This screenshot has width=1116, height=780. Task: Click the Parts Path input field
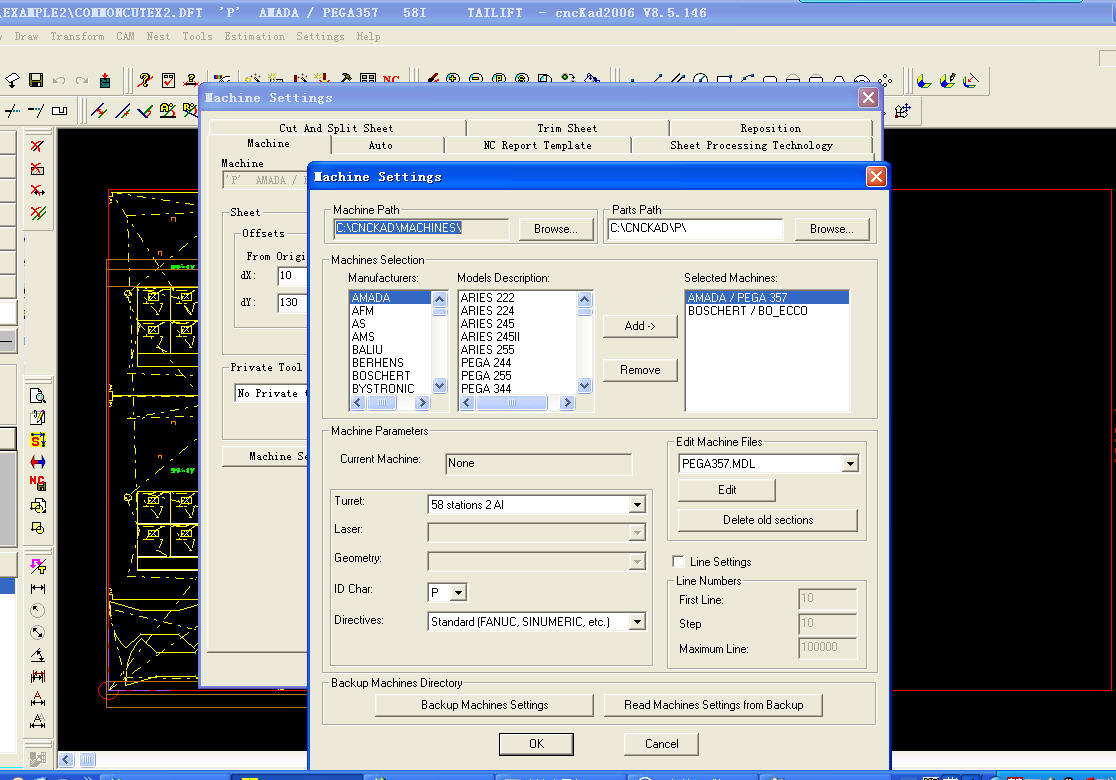pyautogui.click(x=695, y=228)
